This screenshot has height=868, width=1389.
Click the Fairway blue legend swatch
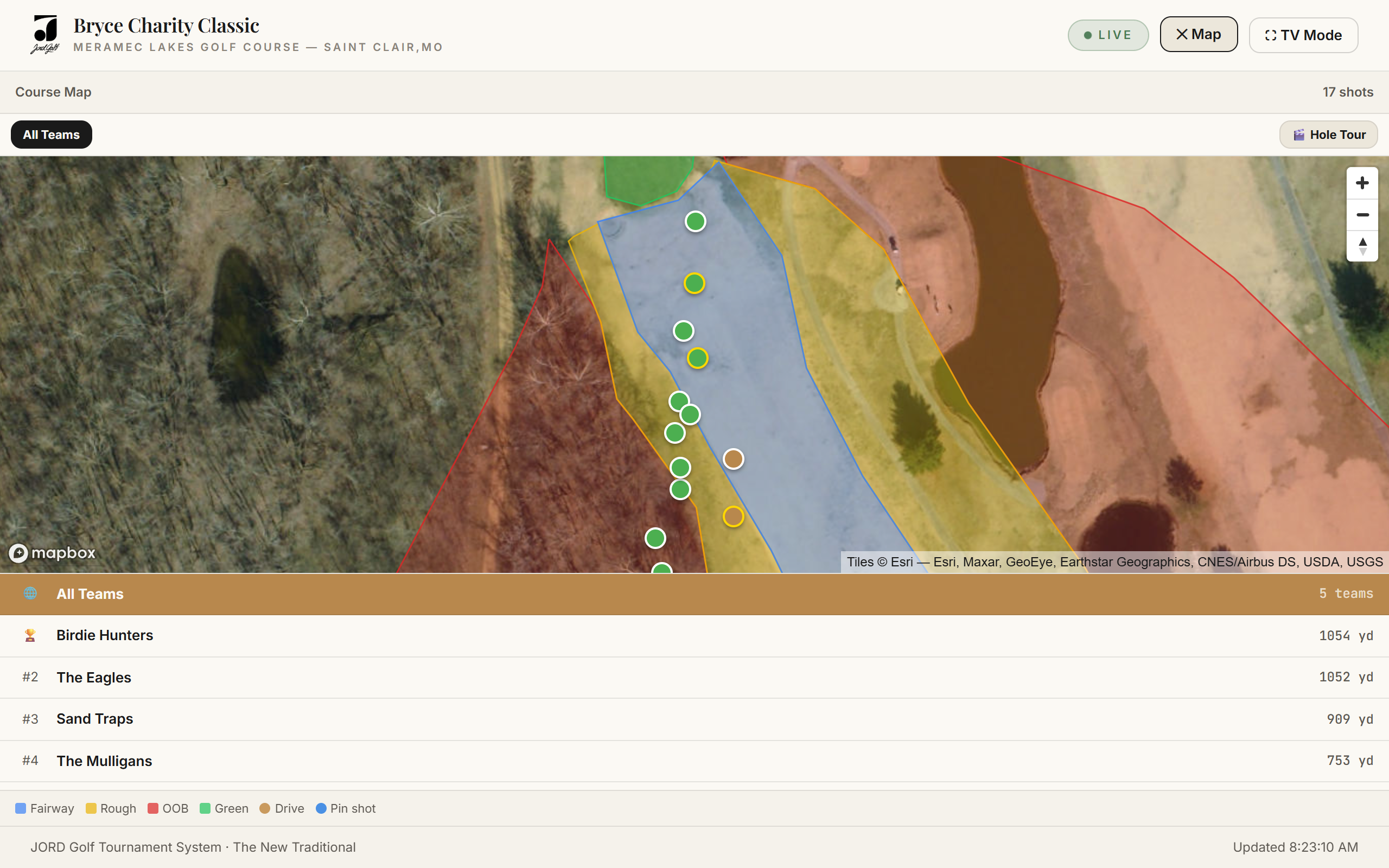pyautogui.click(x=21, y=808)
